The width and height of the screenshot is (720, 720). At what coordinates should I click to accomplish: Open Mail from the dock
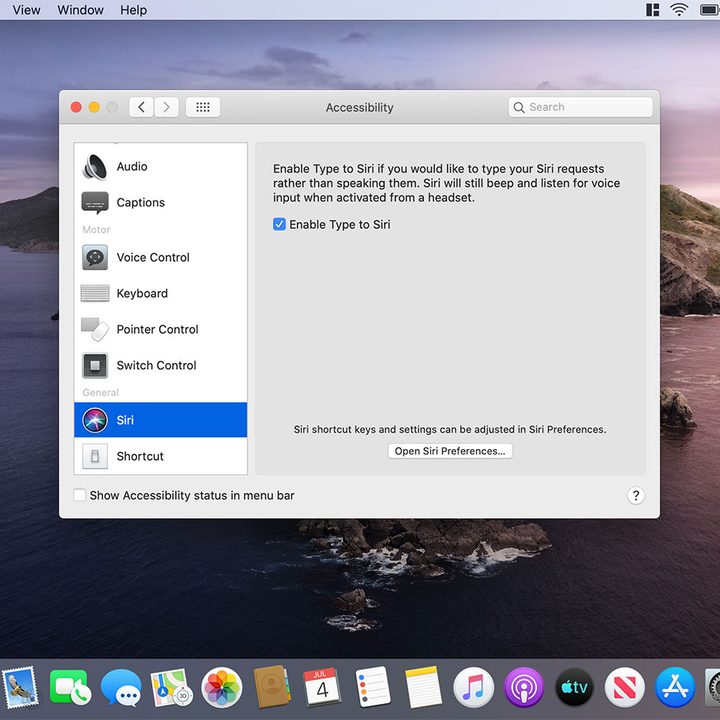pos(19,687)
